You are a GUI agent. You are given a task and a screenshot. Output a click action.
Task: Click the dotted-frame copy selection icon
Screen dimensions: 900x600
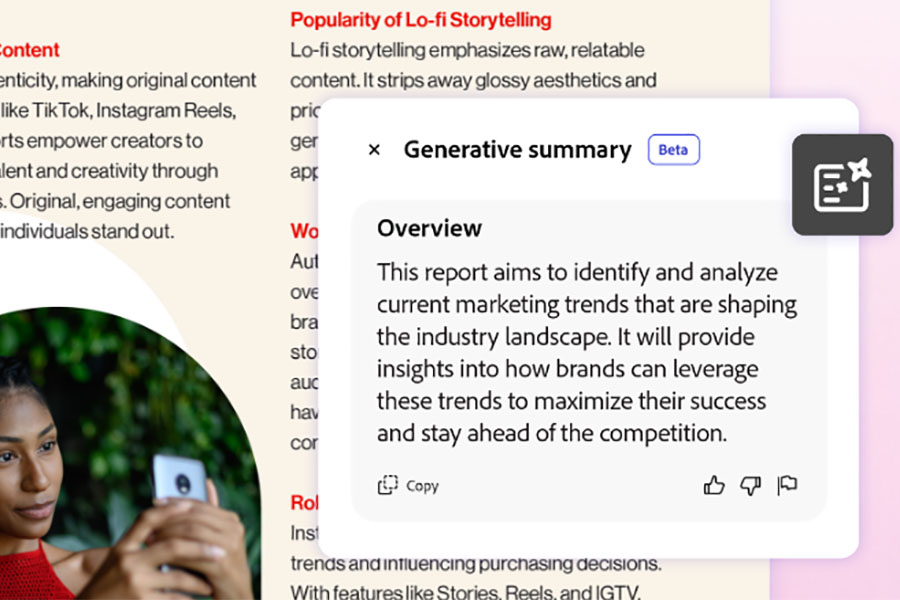click(389, 485)
